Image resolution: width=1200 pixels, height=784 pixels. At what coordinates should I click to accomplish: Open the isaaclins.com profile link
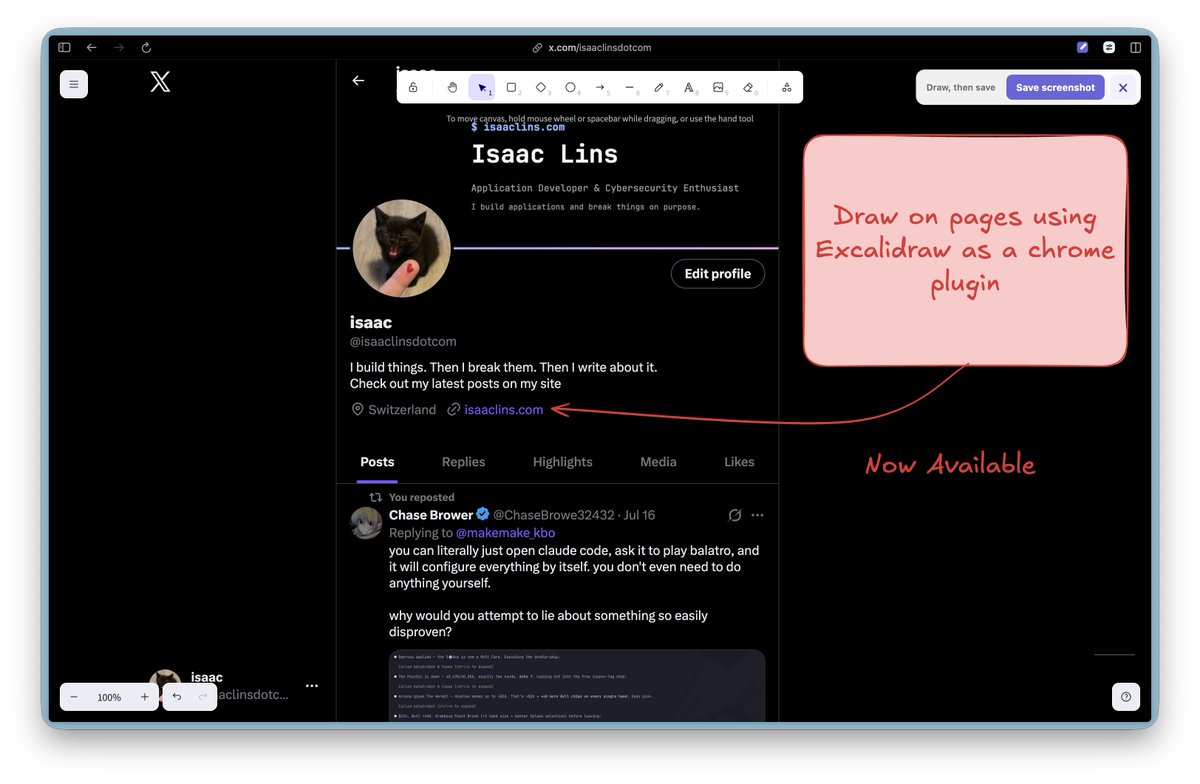coord(504,409)
